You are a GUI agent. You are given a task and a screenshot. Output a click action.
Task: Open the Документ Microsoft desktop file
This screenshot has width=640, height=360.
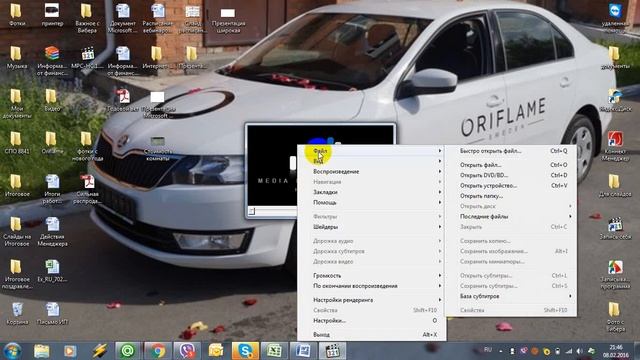(122, 18)
